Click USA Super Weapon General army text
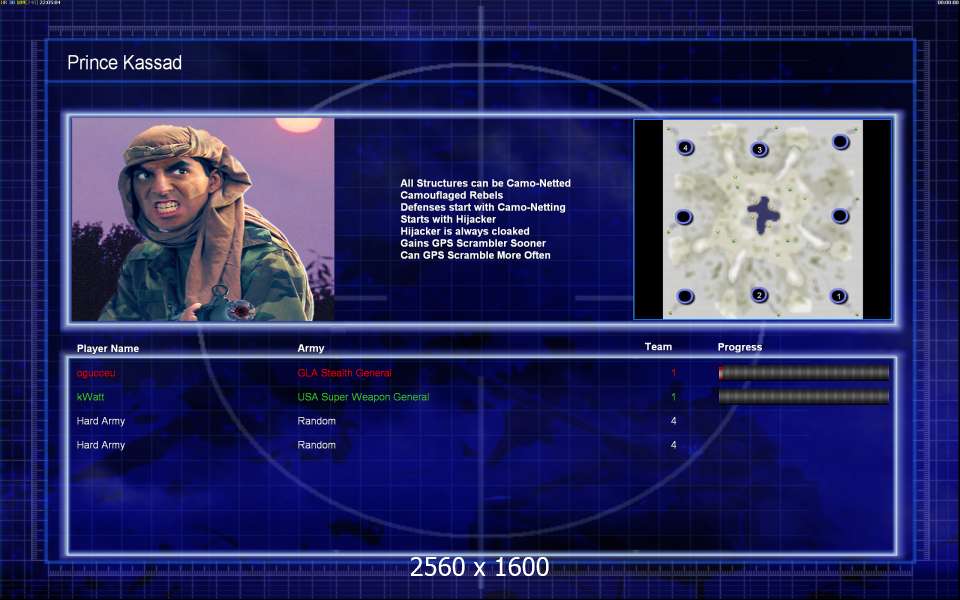The width and height of the screenshot is (960, 600). tap(363, 397)
